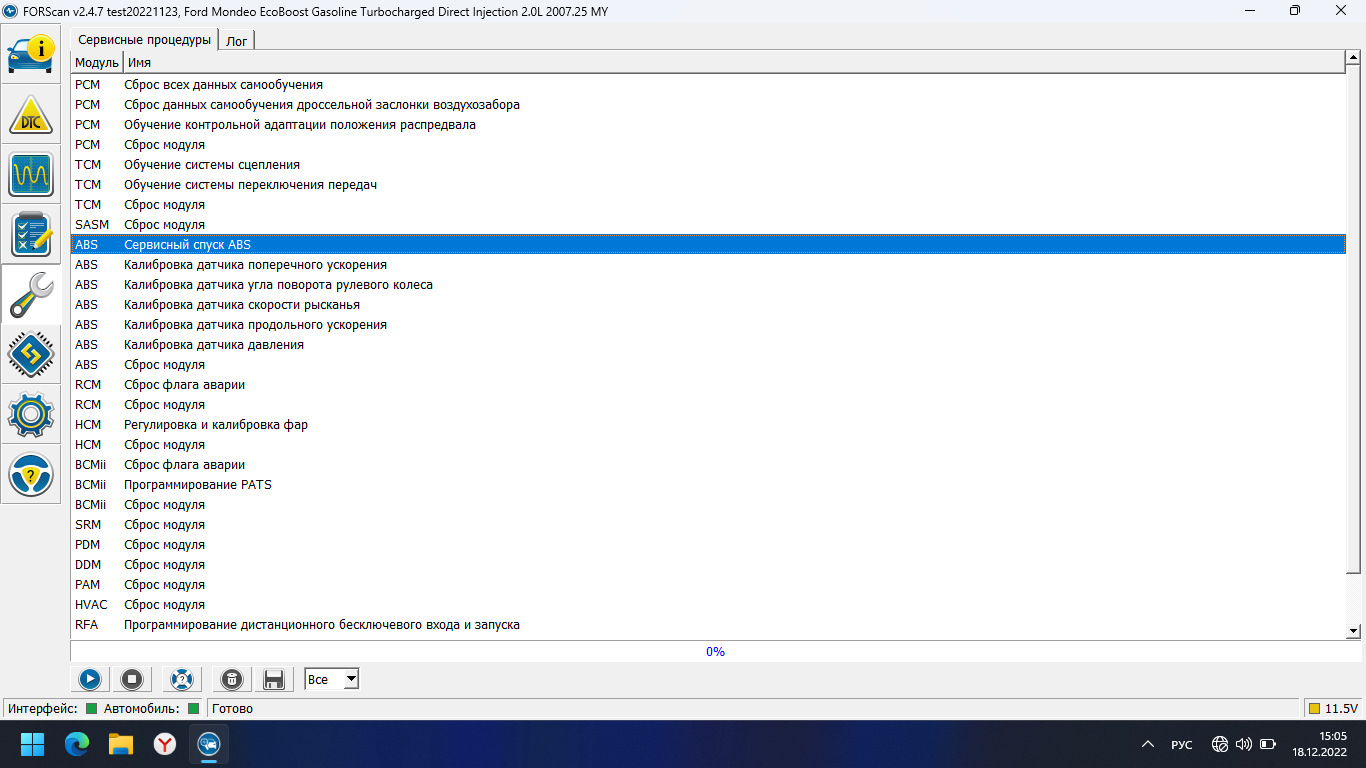The image size is (1366, 768).
Task: Select "Калибровка датчика продольного ускорения" row
Action: pos(708,325)
